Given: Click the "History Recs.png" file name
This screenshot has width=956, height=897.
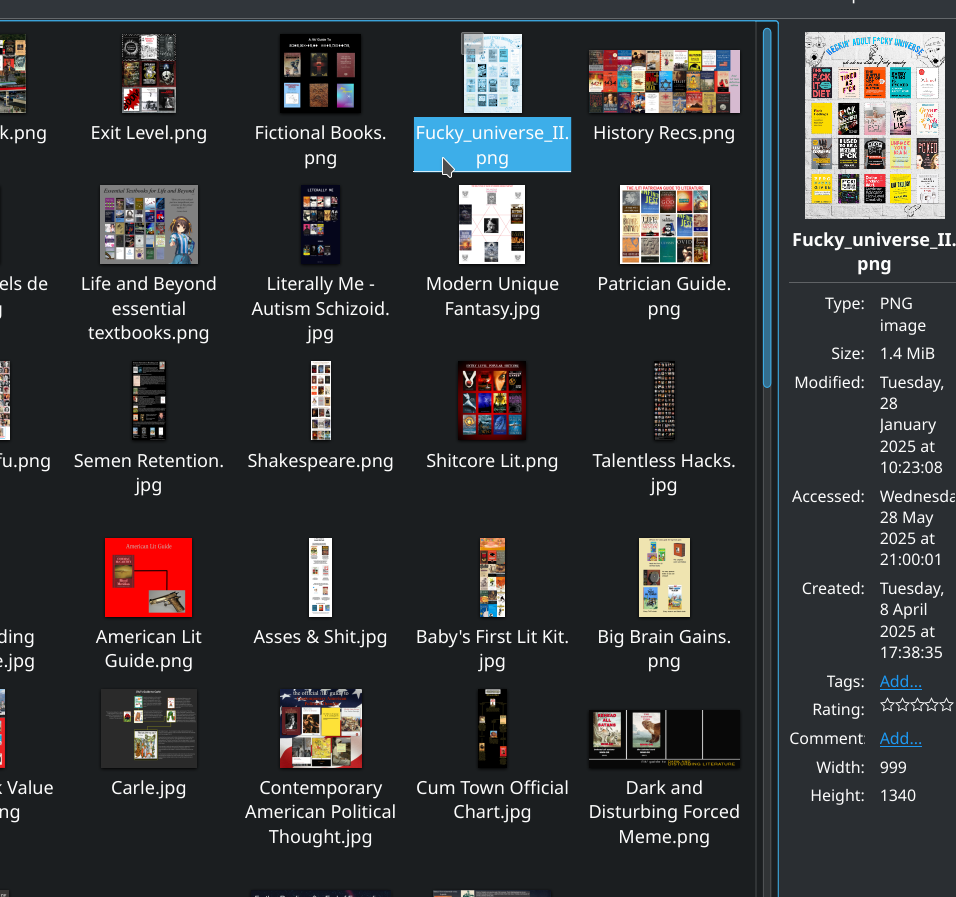Looking at the screenshot, I should coord(664,133).
